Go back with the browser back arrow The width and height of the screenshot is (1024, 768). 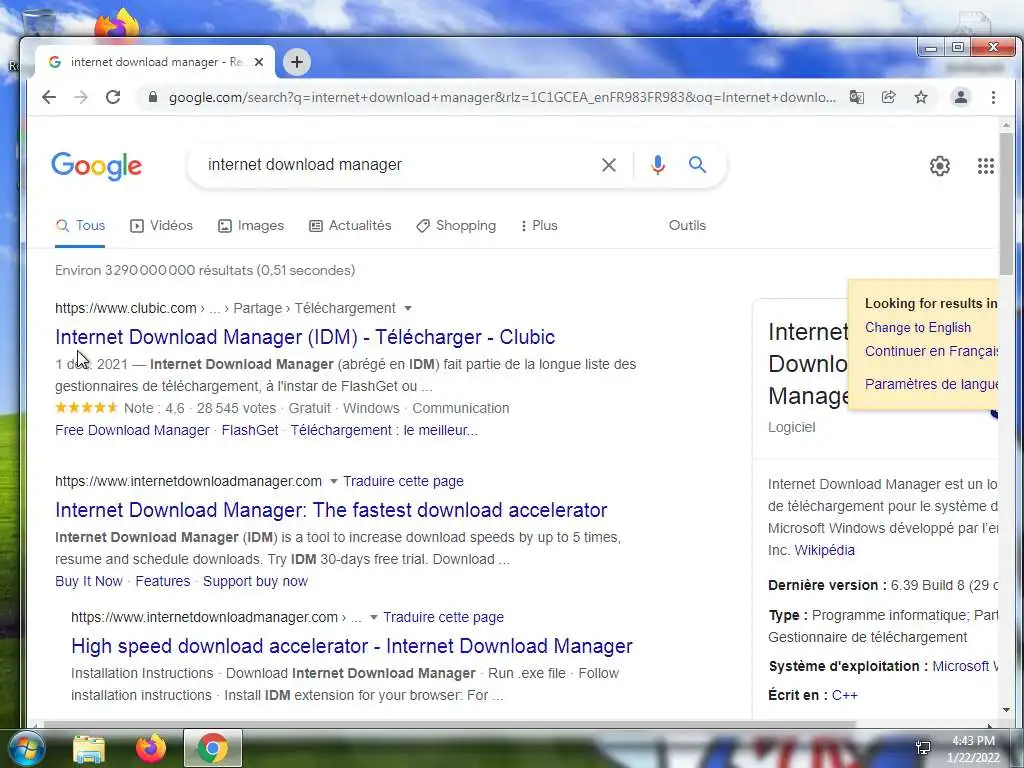pos(49,97)
